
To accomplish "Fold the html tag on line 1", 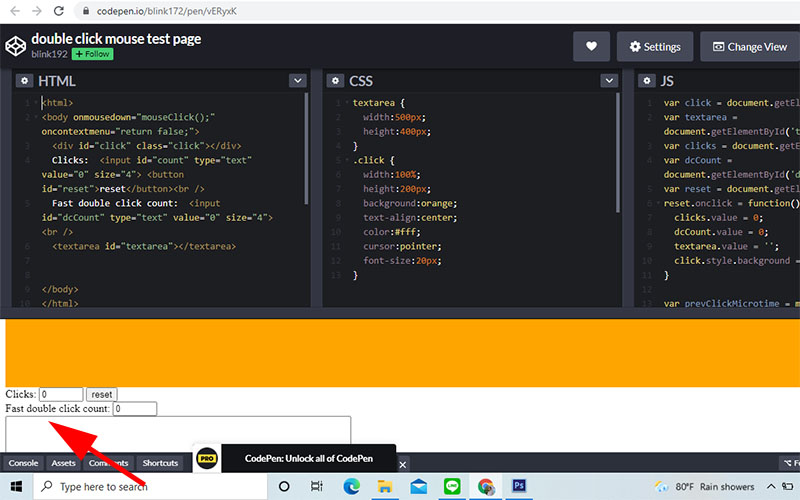I will (x=36, y=103).
